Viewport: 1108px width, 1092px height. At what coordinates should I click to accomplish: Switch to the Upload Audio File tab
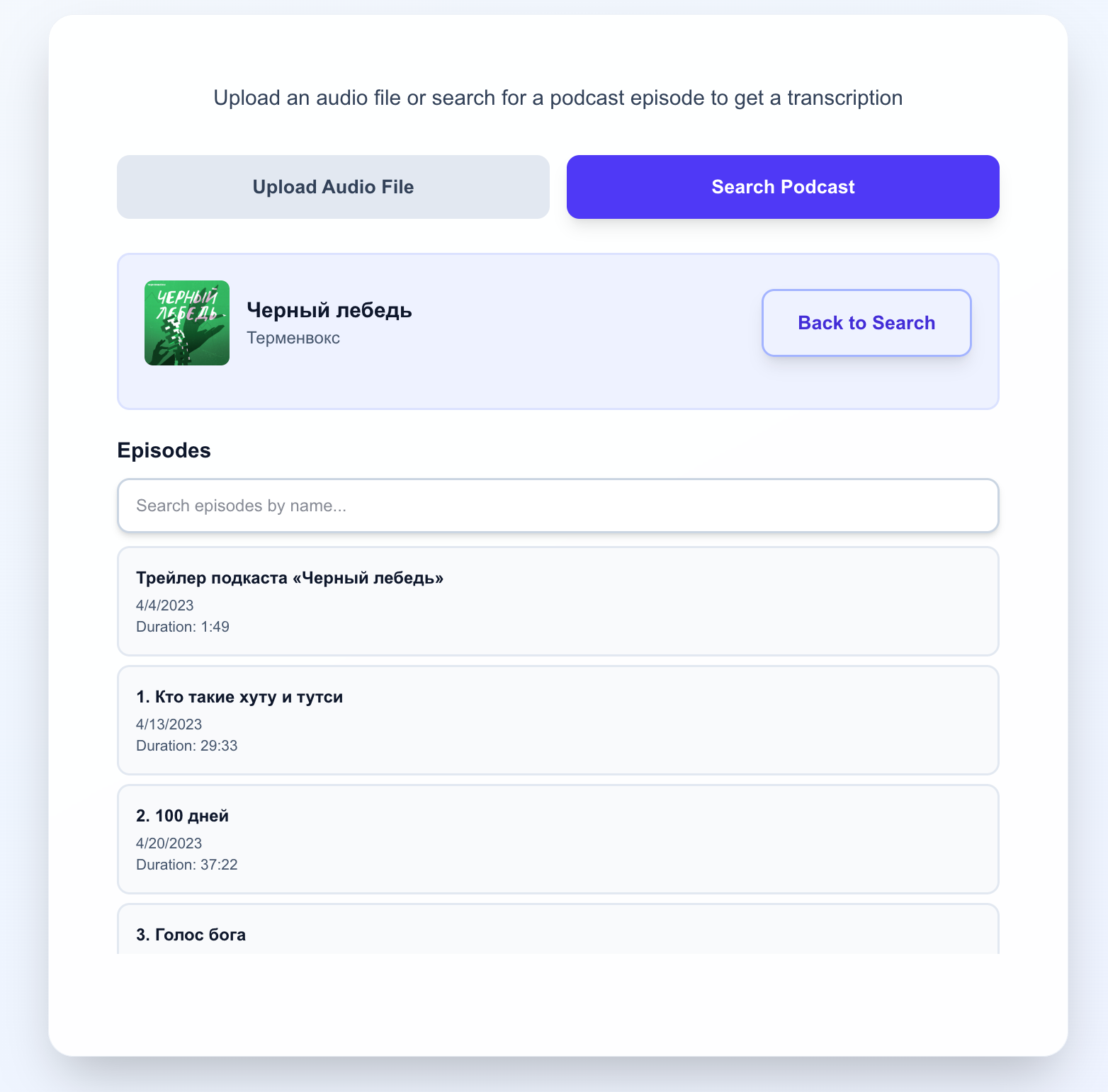click(x=333, y=187)
